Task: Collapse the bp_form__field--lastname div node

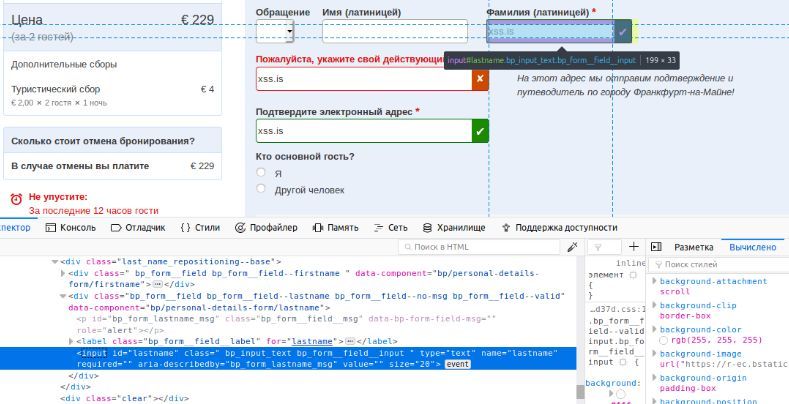Action: pyautogui.click(x=63, y=296)
